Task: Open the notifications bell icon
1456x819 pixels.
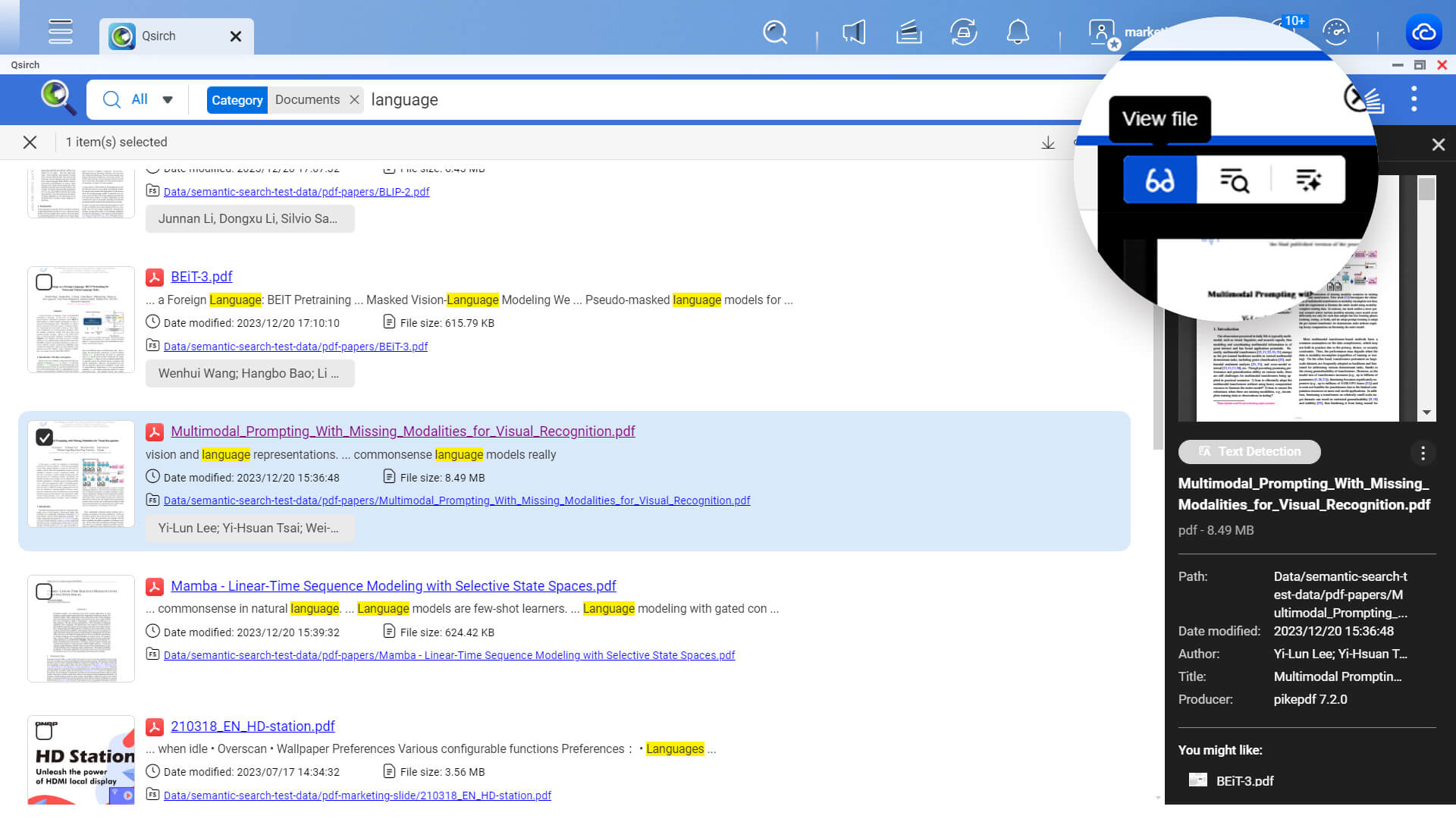Action: point(1017,33)
